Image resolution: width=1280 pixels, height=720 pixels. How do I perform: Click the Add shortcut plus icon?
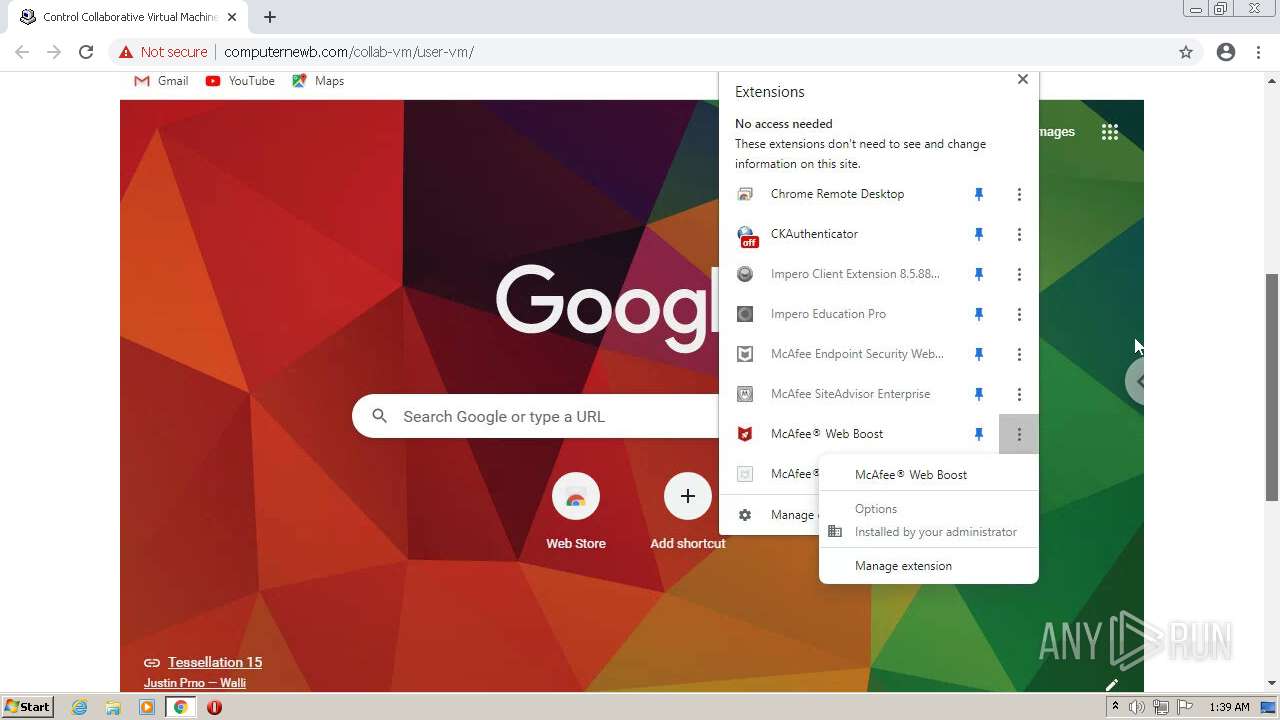click(688, 497)
